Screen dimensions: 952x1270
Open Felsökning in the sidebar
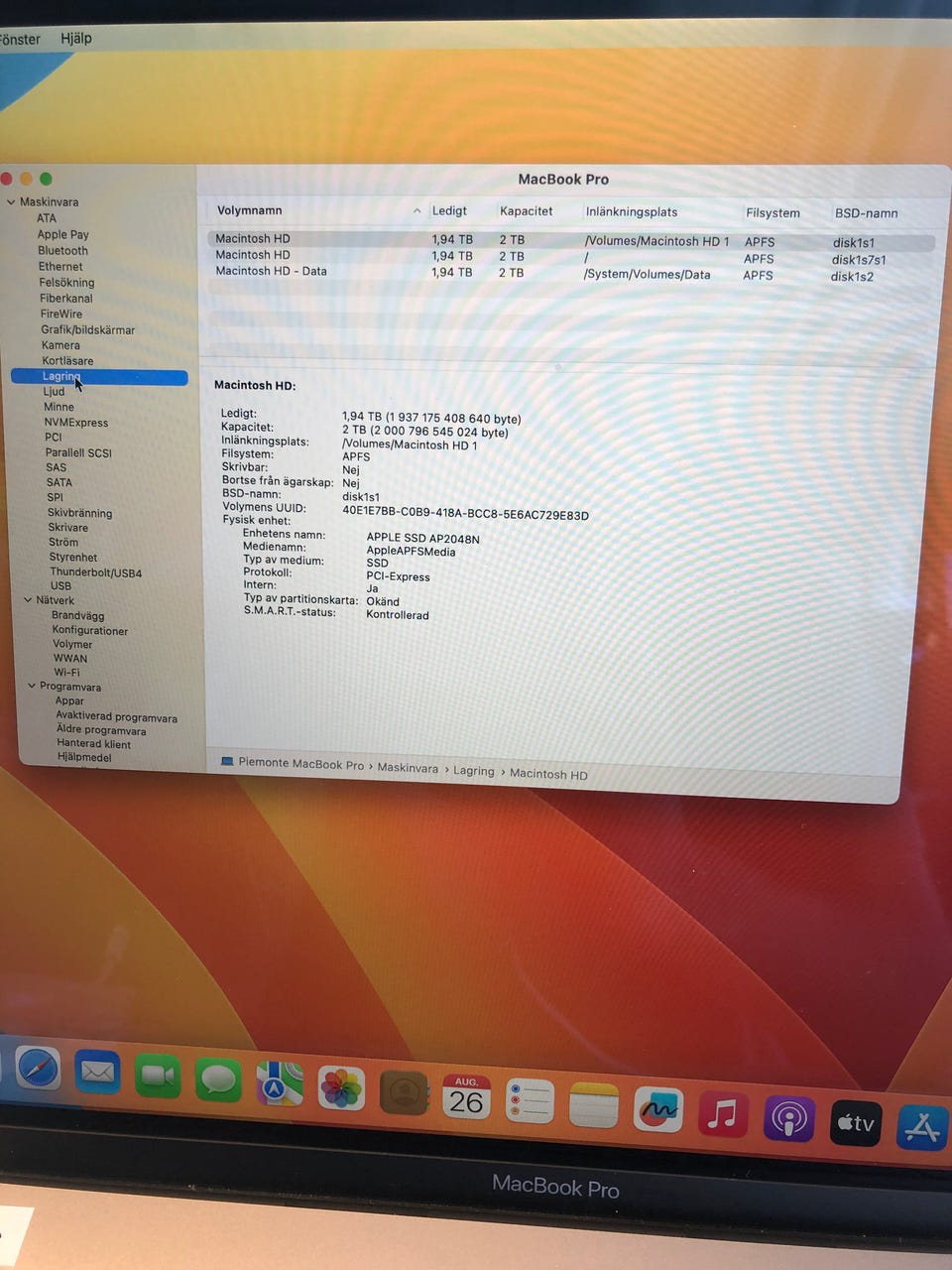66,283
